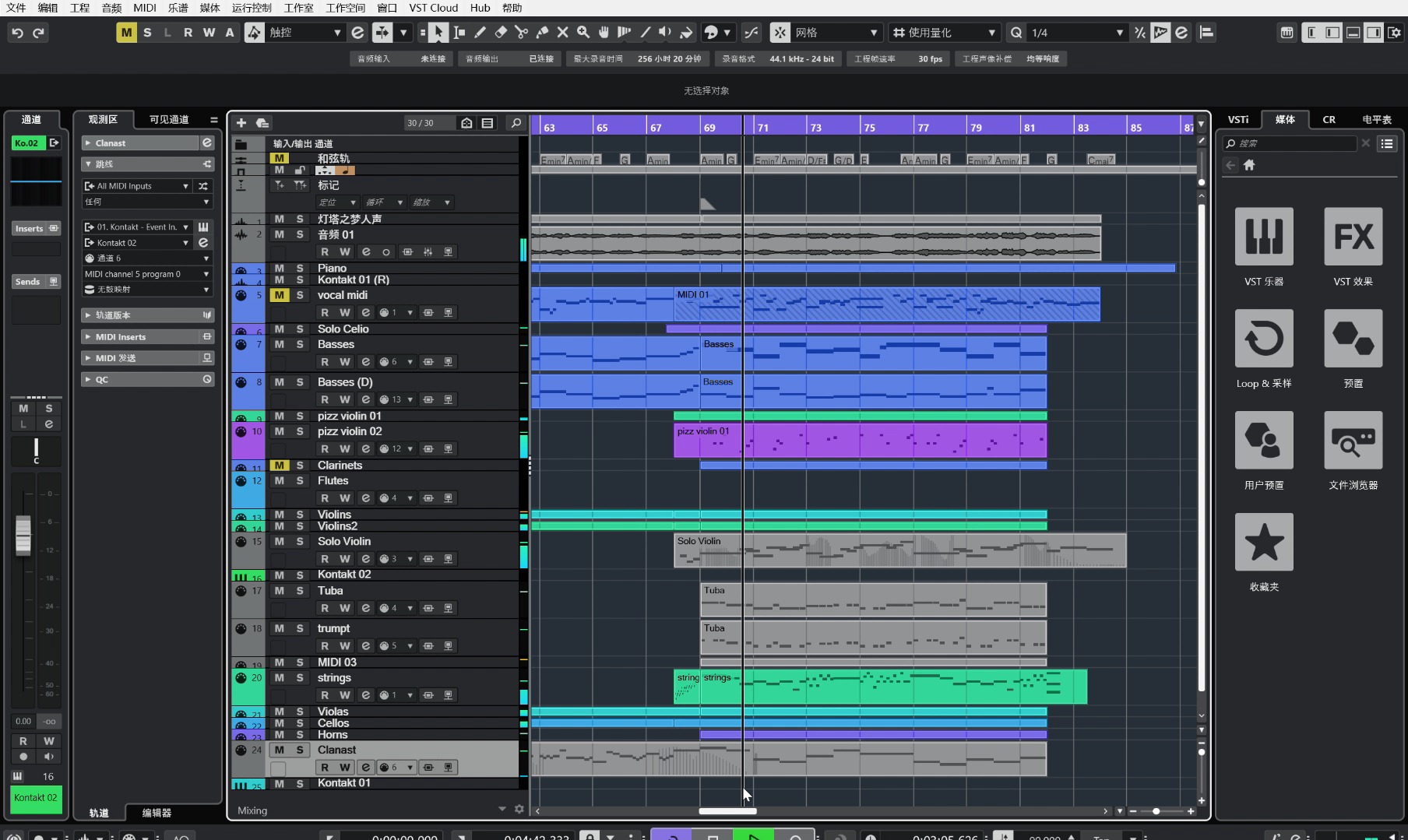Open the 1/4 quantize preset dropdown

(x=1119, y=33)
